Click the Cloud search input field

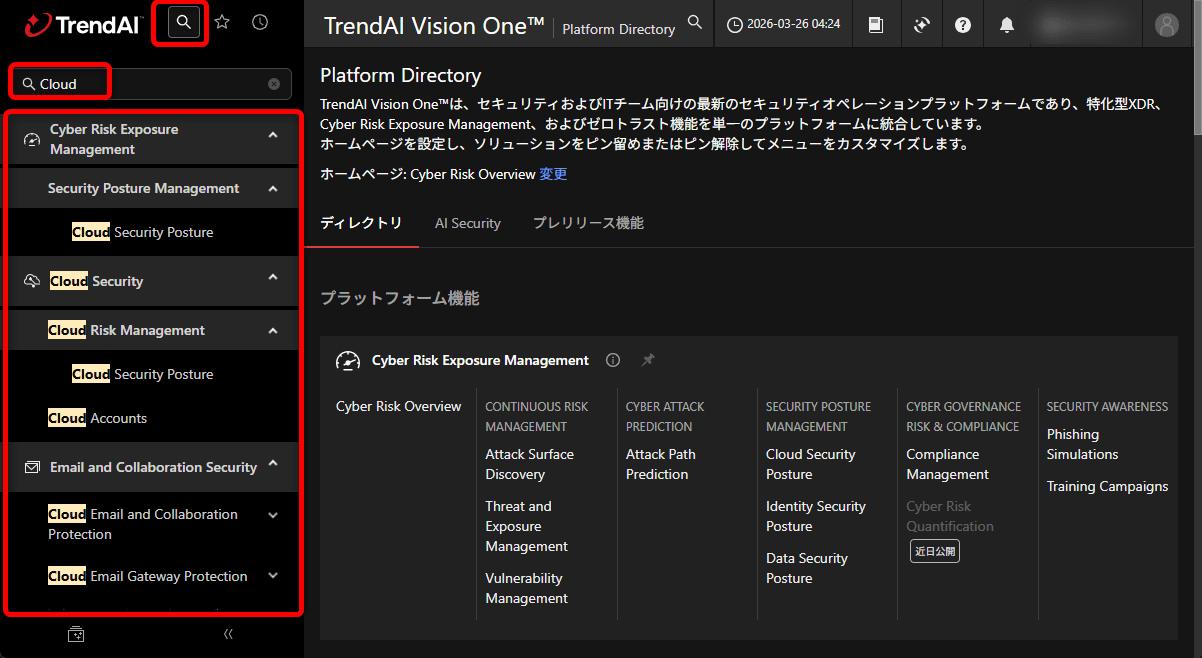152,84
